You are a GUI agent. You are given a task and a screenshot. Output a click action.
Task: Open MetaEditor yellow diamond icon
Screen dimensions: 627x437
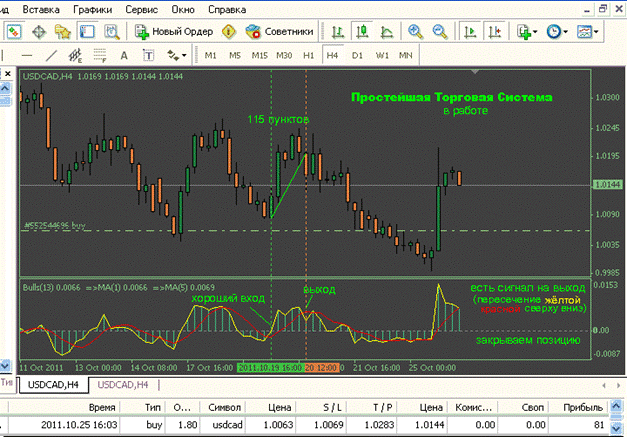(x=229, y=32)
